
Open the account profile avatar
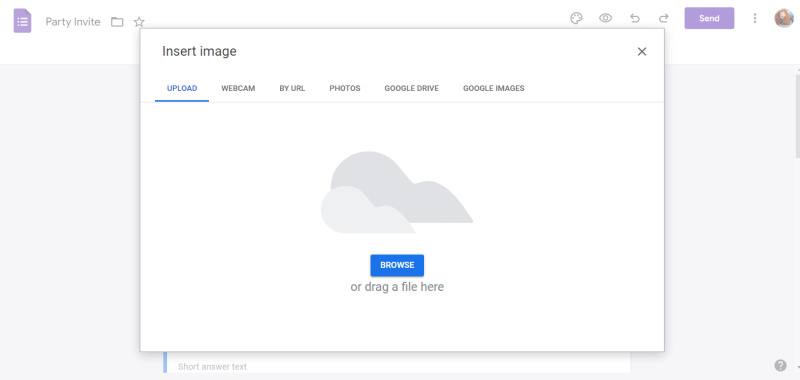tap(784, 18)
